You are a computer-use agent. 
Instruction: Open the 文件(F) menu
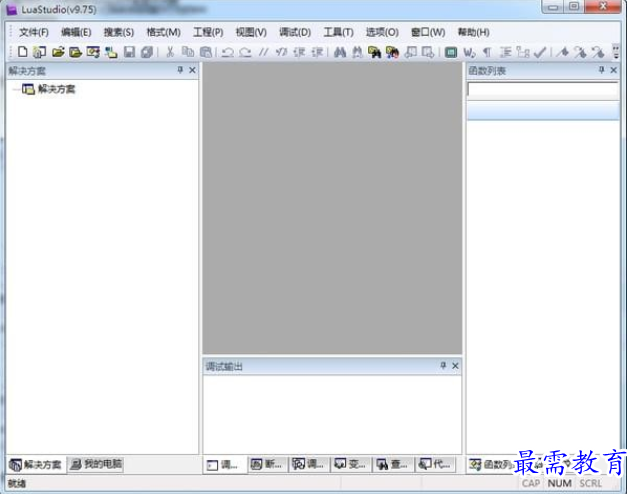(x=34, y=32)
